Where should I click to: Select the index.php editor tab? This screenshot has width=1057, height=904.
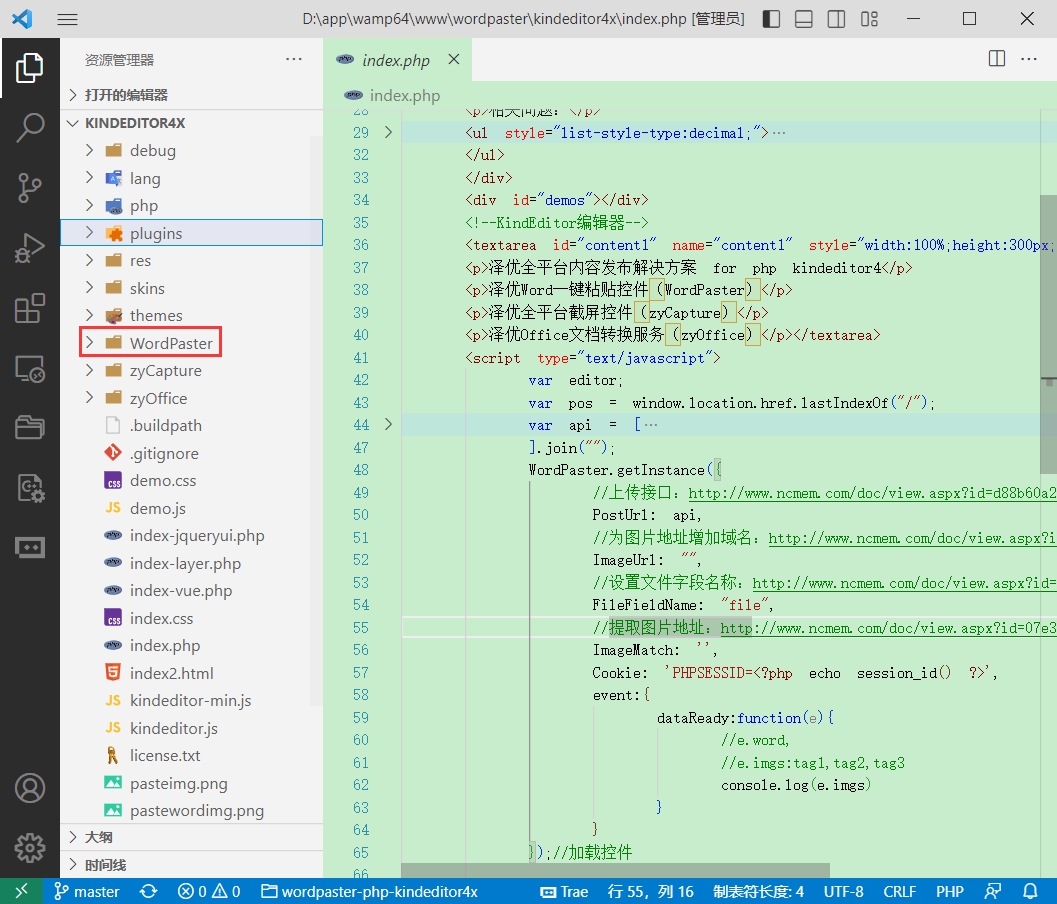point(395,60)
